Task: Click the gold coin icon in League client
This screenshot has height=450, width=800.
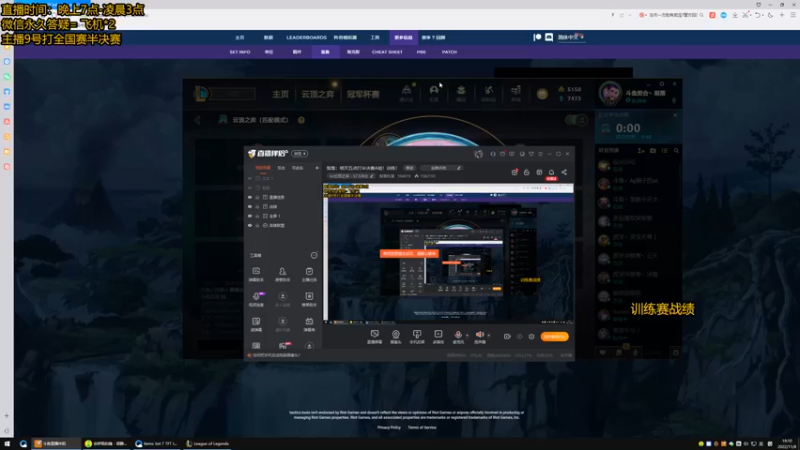Action: (542, 94)
